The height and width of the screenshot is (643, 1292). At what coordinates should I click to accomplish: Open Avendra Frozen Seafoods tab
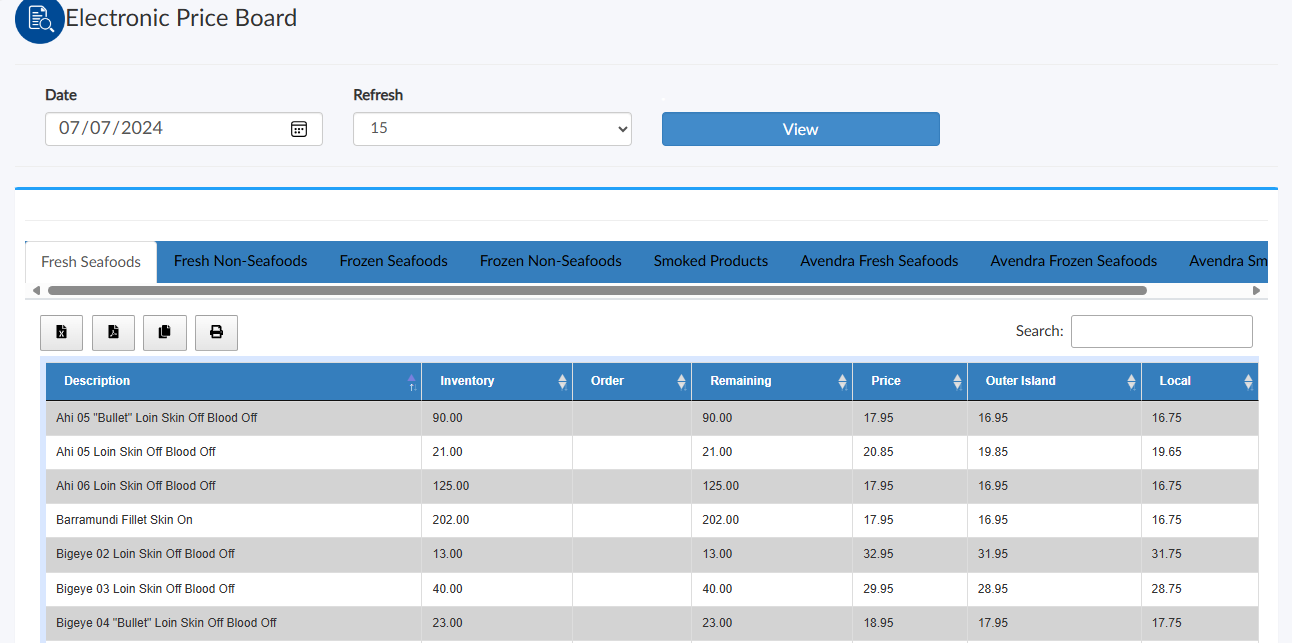coord(1073,261)
